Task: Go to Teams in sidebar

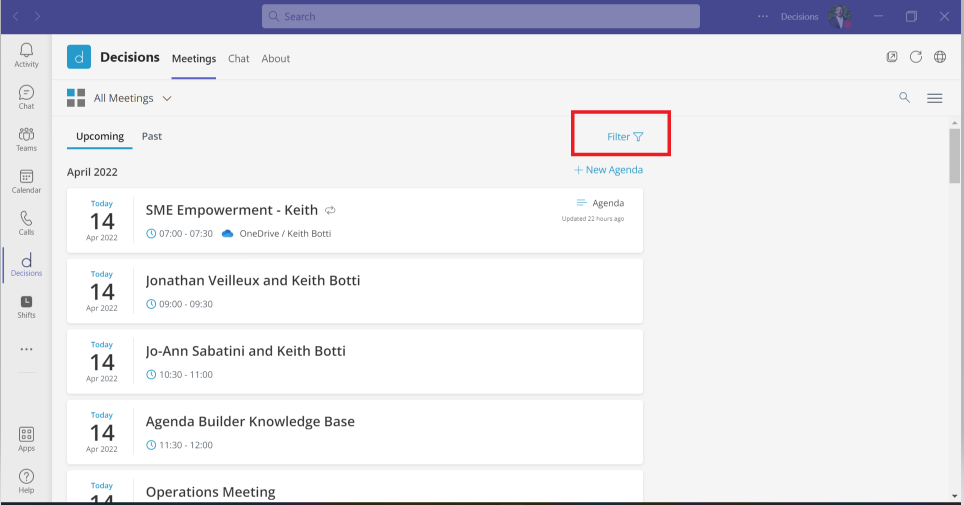Action: pyautogui.click(x=26, y=140)
